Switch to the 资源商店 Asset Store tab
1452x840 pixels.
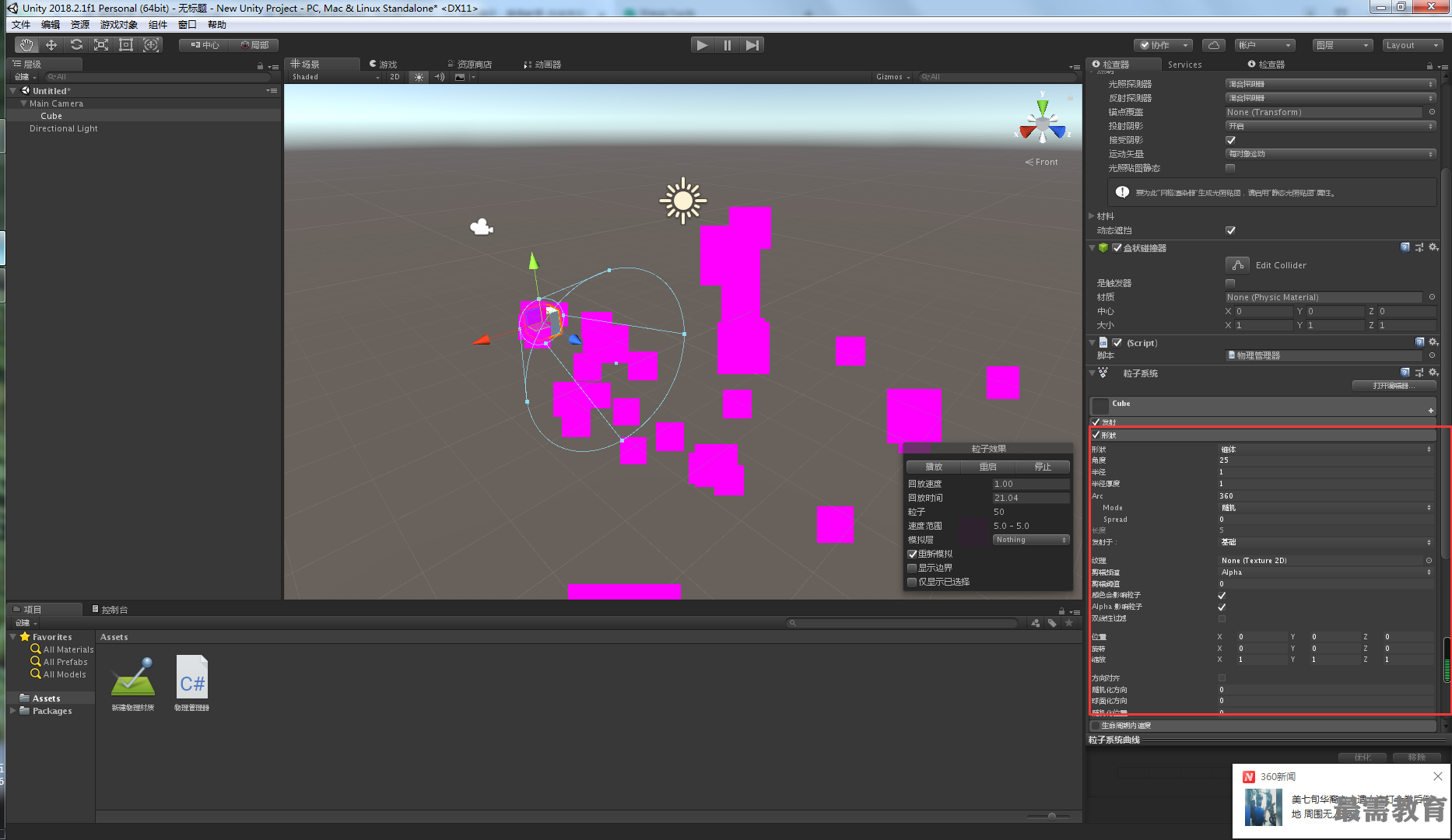click(x=470, y=65)
